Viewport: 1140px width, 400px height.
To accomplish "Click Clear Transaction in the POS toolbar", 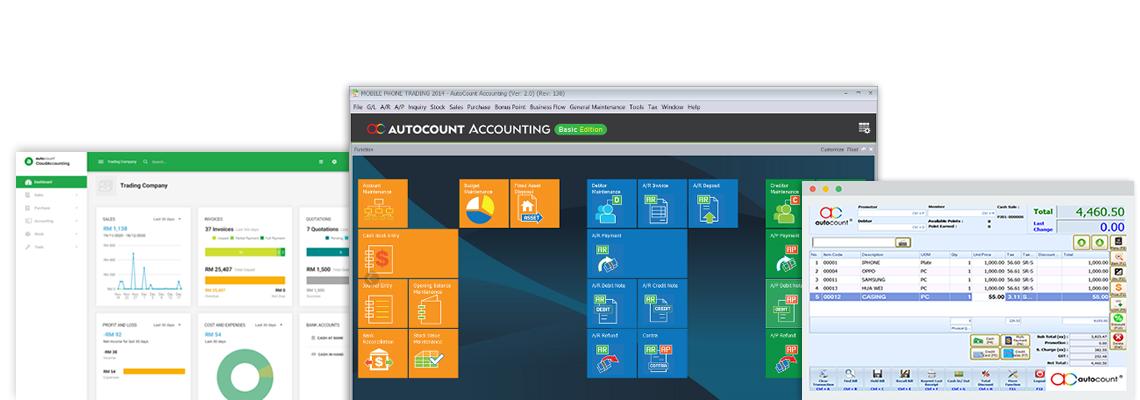I will (x=823, y=379).
